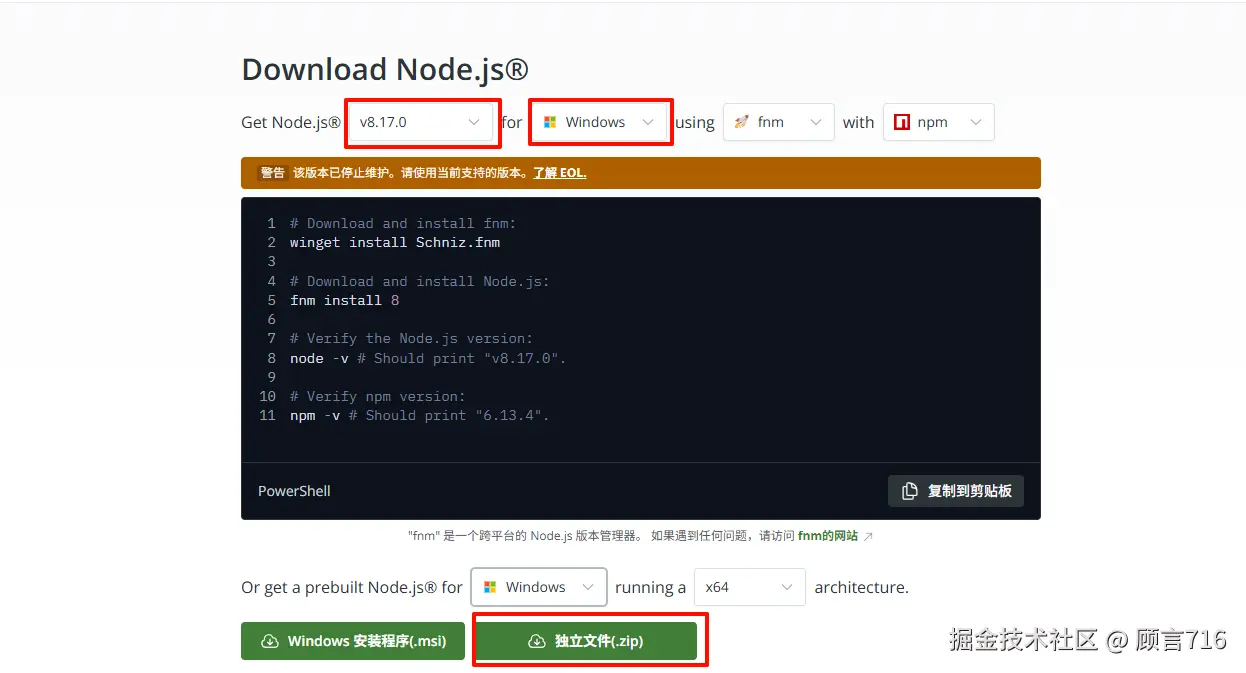
Task: Click the code line starting "npm -v"
Action: pos(420,415)
